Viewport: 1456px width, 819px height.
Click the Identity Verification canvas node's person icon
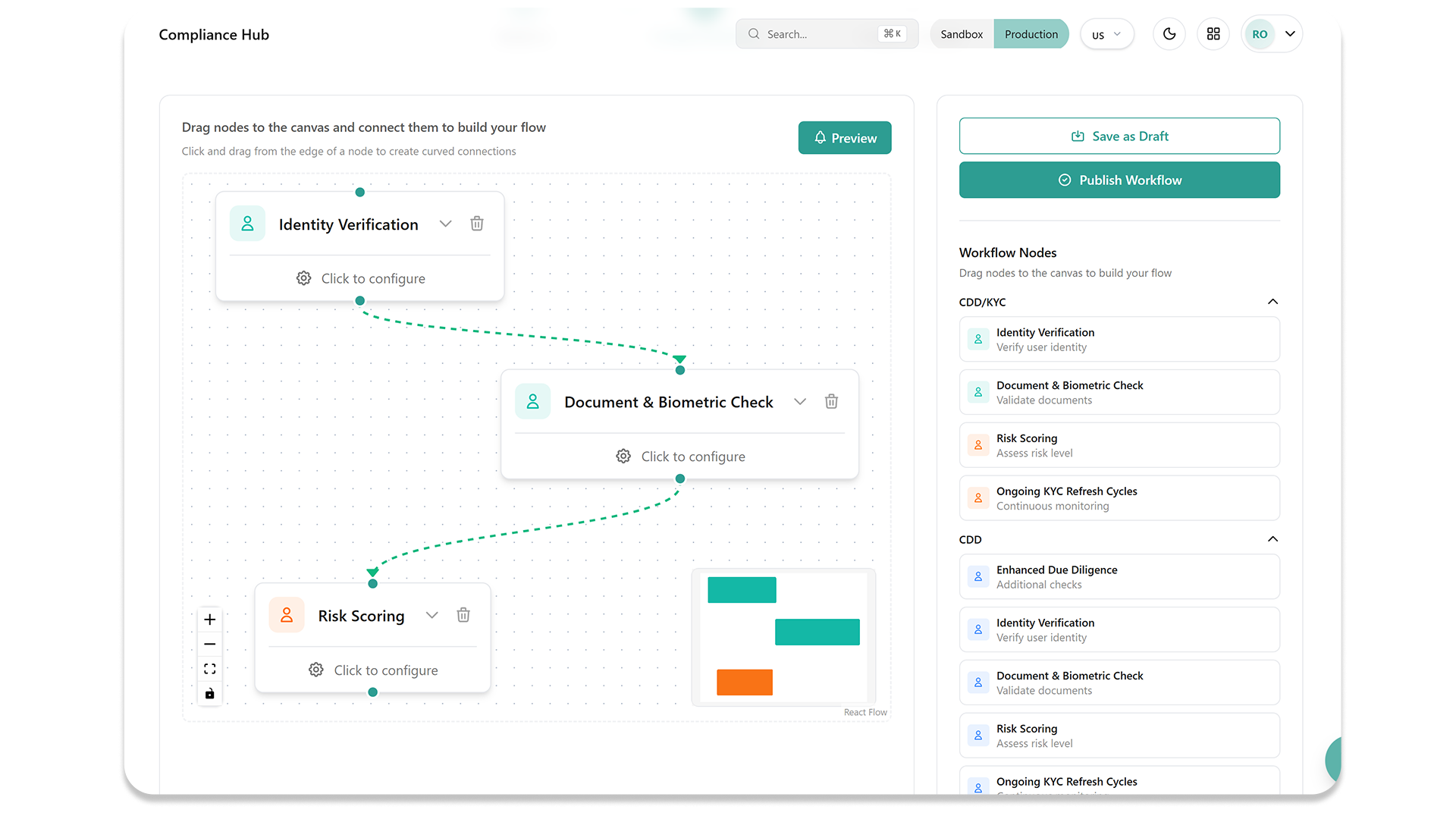[247, 224]
